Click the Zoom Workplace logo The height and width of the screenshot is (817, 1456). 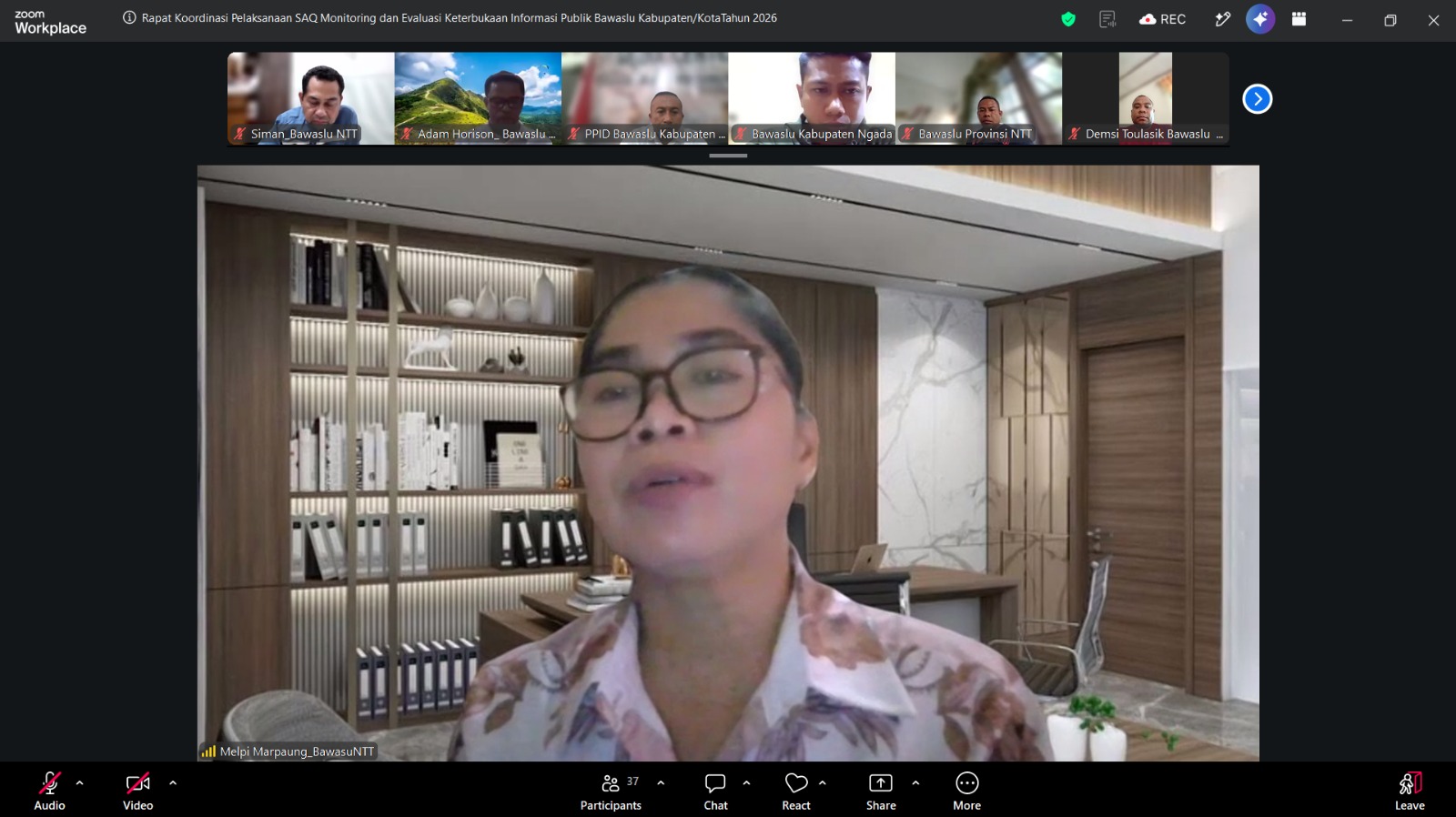click(x=50, y=22)
